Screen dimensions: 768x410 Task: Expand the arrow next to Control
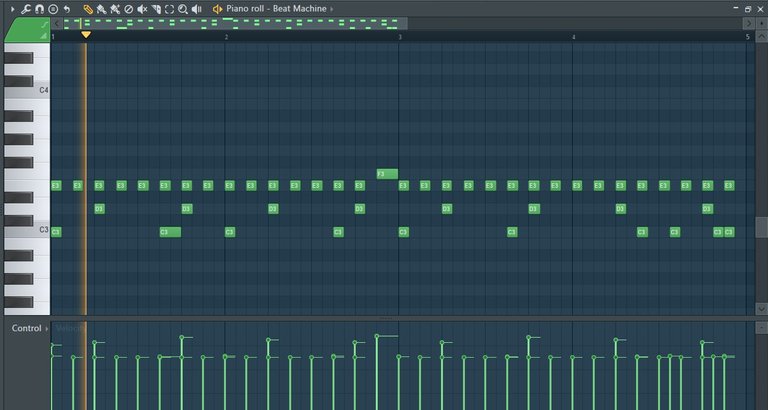pos(47,328)
